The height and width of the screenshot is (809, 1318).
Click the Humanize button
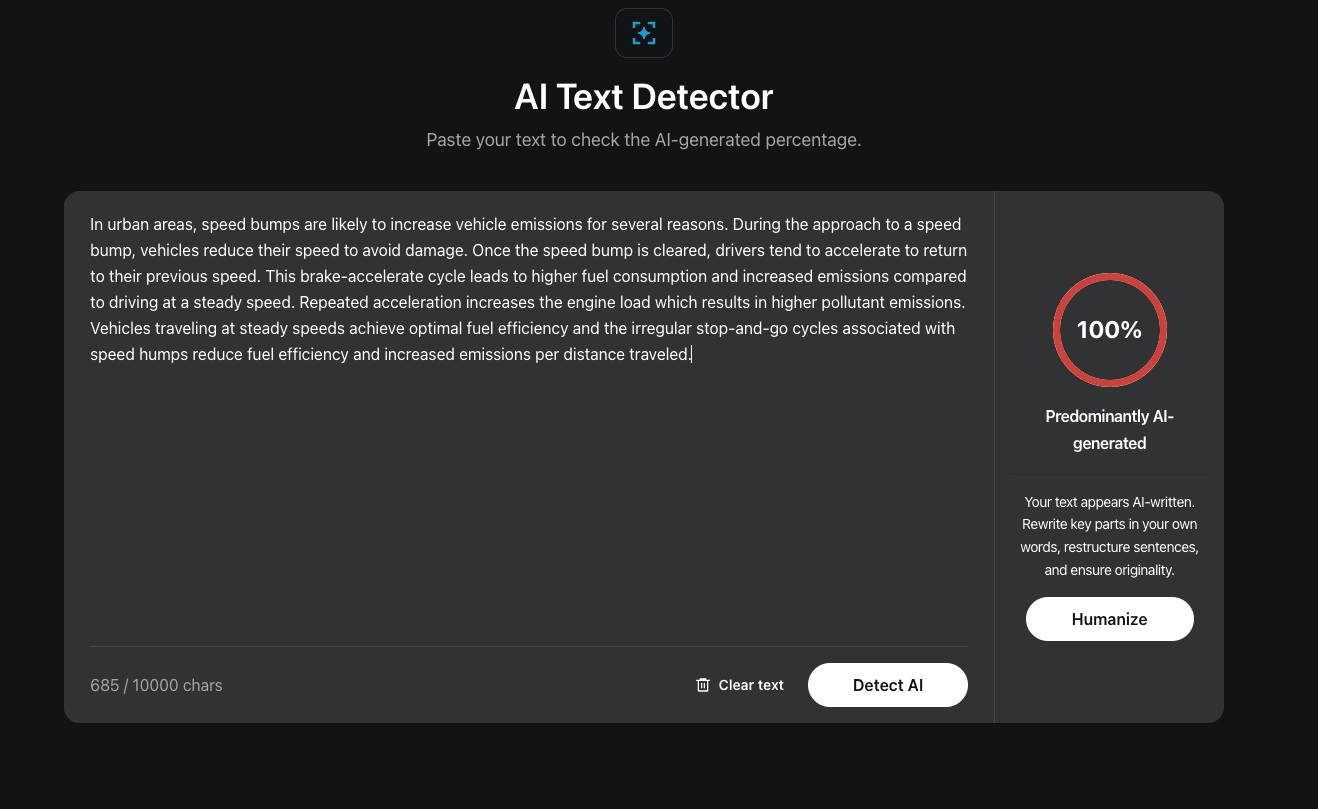coord(1110,619)
